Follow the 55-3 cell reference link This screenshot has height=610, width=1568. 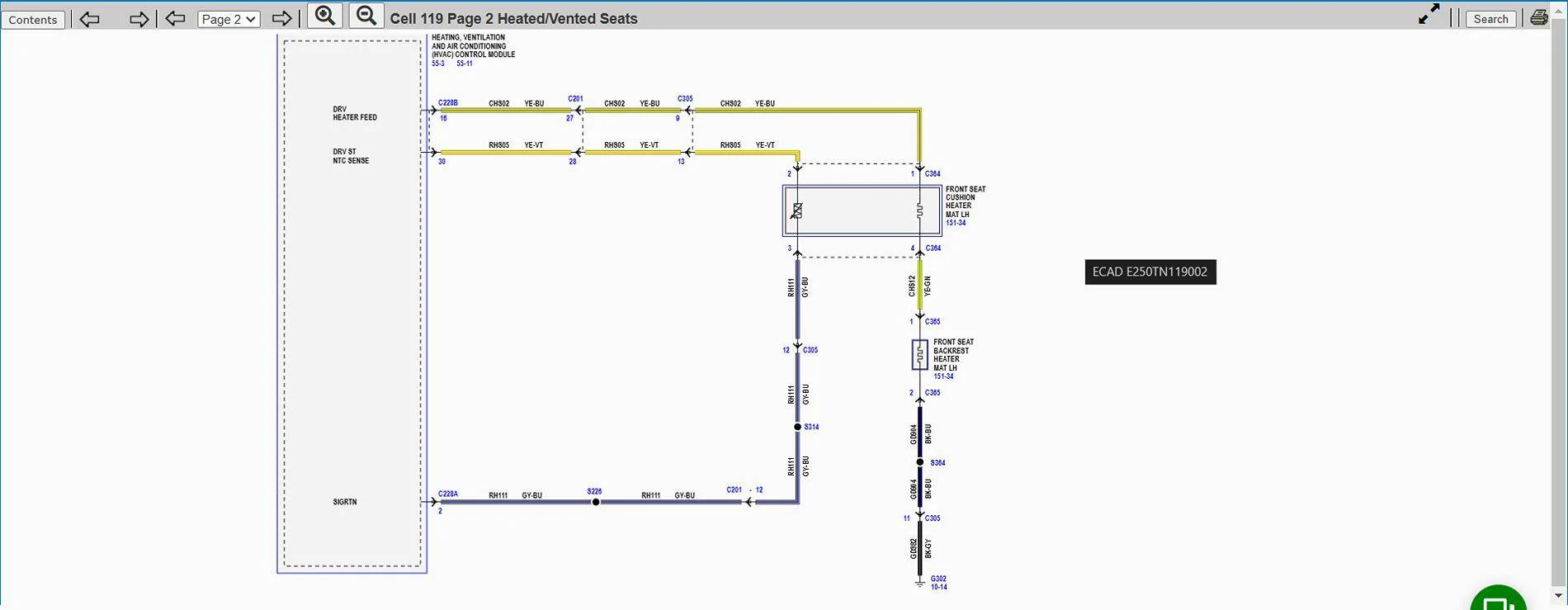coord(438,64)
